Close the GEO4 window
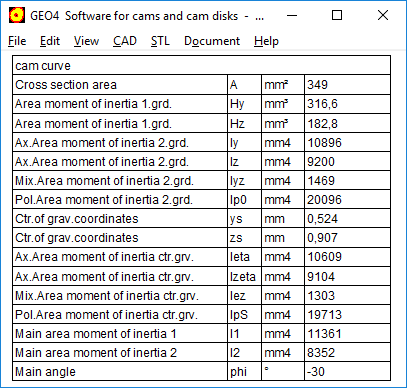Screen dimensions: 407x388 [383, 15]
